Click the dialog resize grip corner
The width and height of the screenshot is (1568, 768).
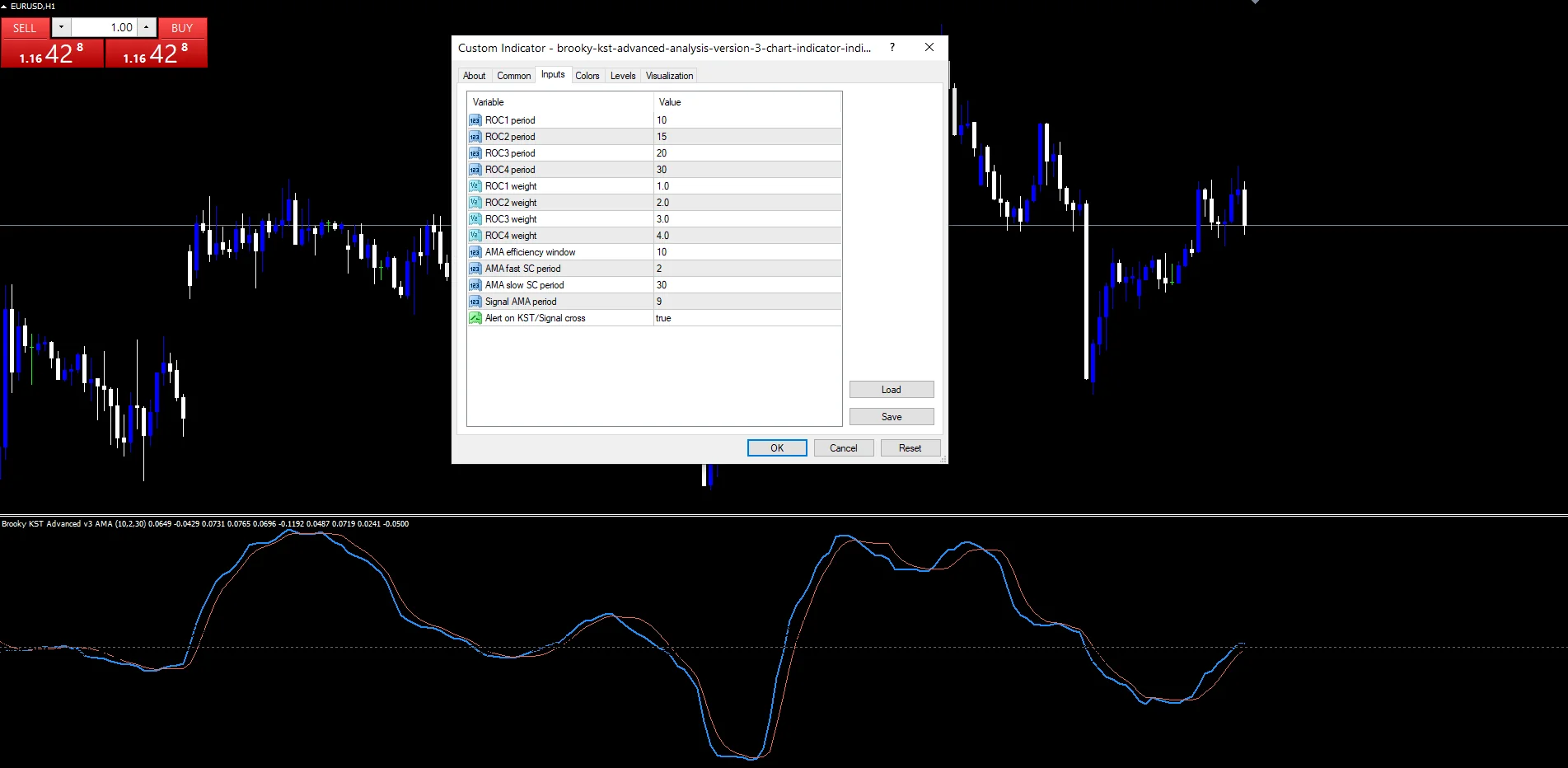pos(943,459)
